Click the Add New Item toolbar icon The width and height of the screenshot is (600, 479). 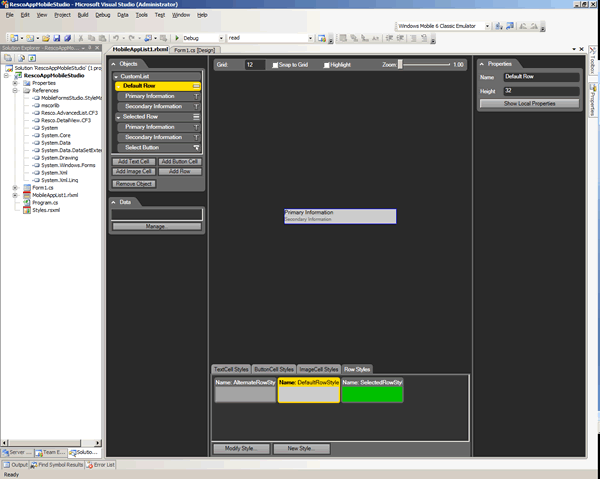30,38
